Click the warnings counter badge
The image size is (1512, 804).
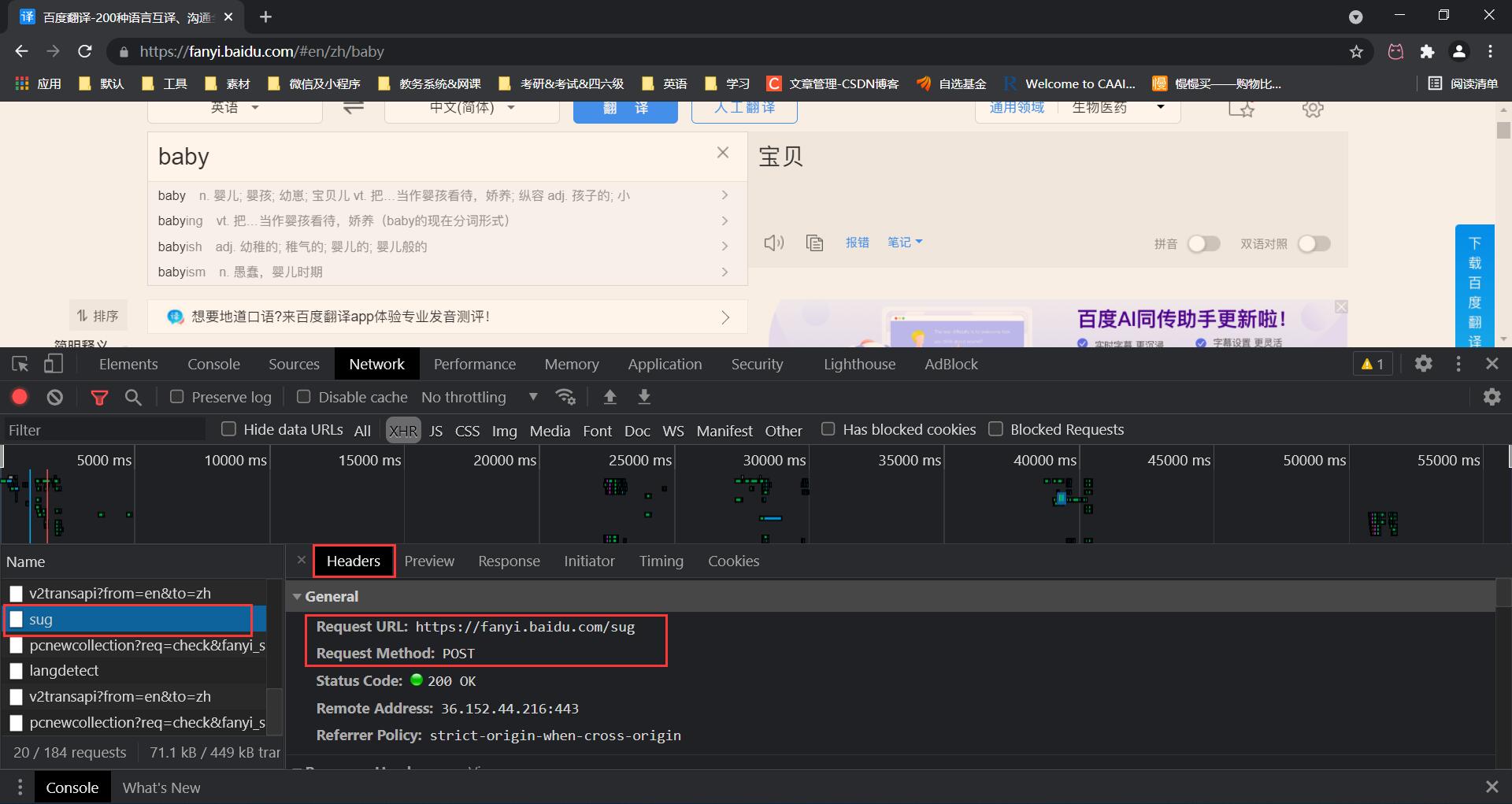pyautogui.click(x=1373, y=364)
